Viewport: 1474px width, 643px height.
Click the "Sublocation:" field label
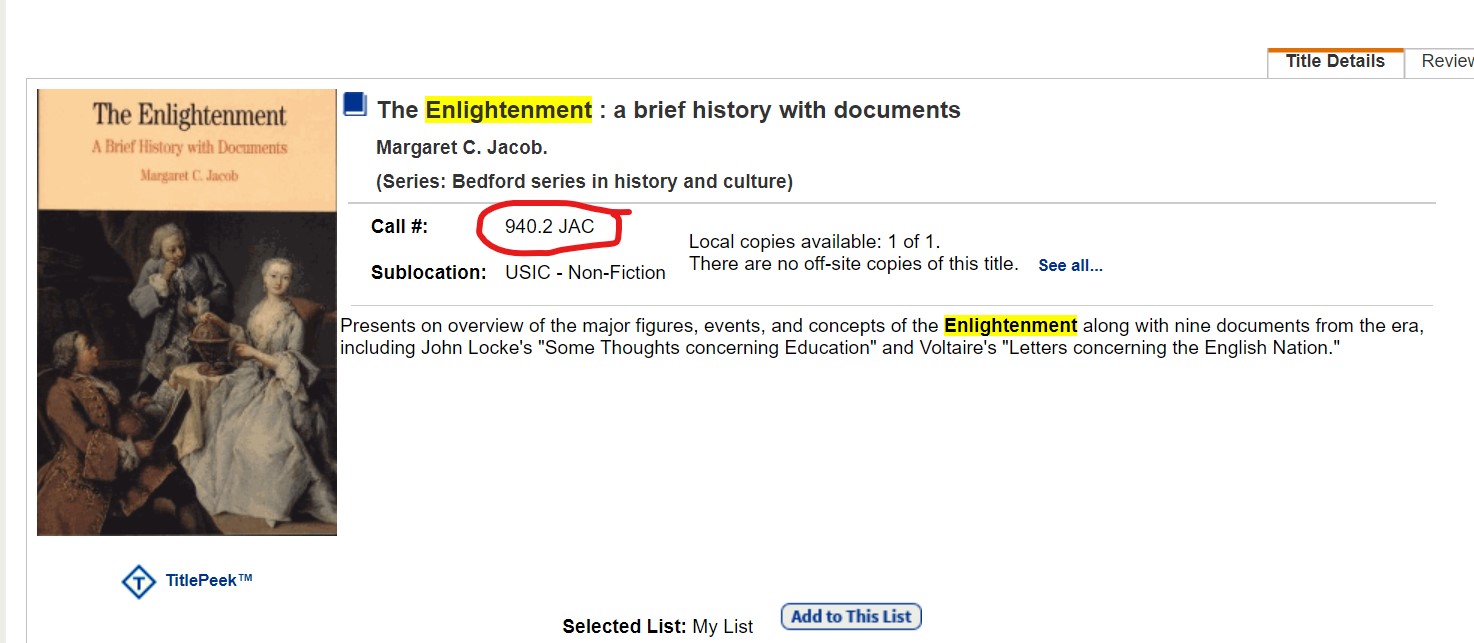(428, 273)
